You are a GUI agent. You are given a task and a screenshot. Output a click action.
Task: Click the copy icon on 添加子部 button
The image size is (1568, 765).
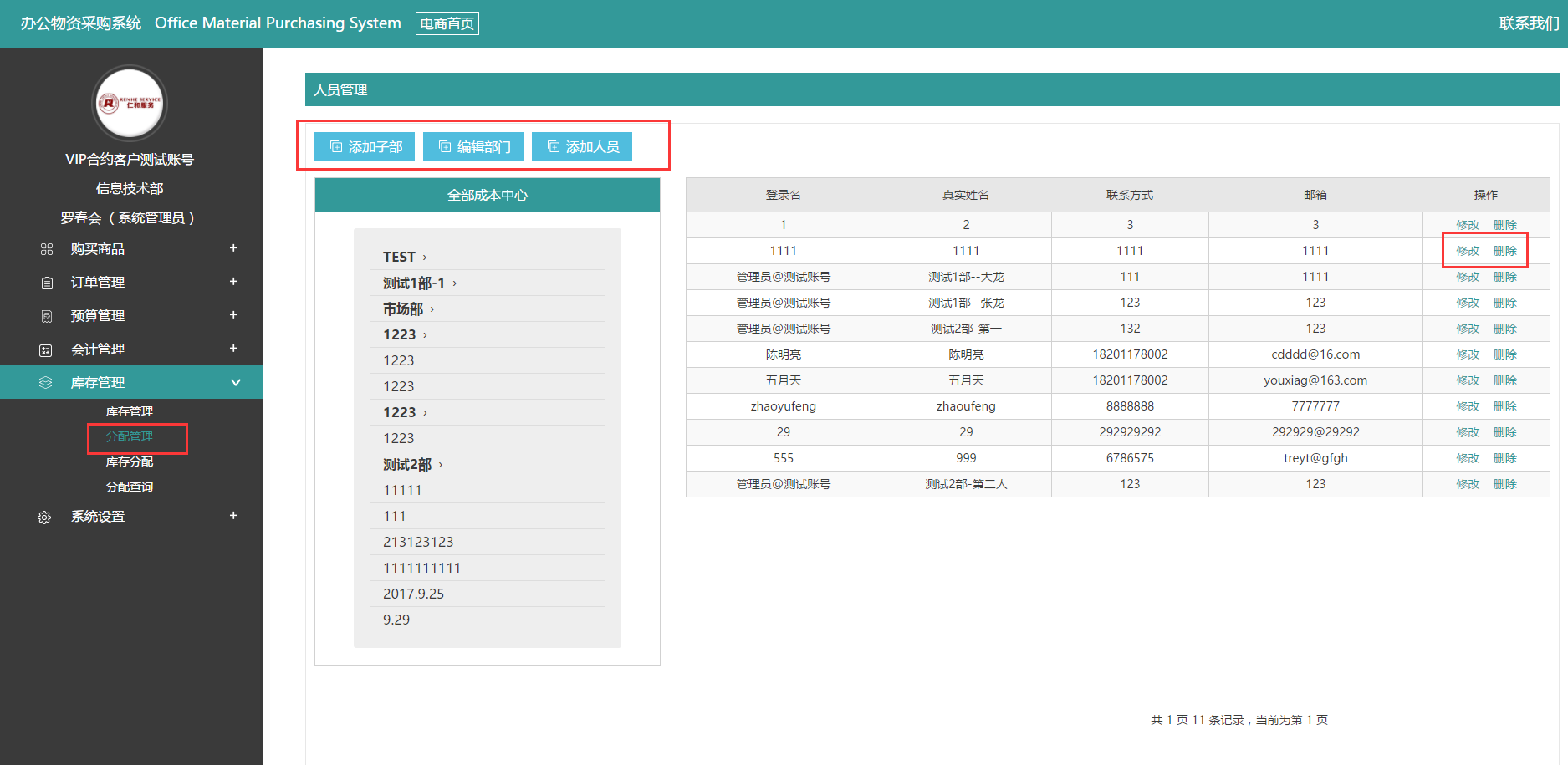(x=336, y=147)
